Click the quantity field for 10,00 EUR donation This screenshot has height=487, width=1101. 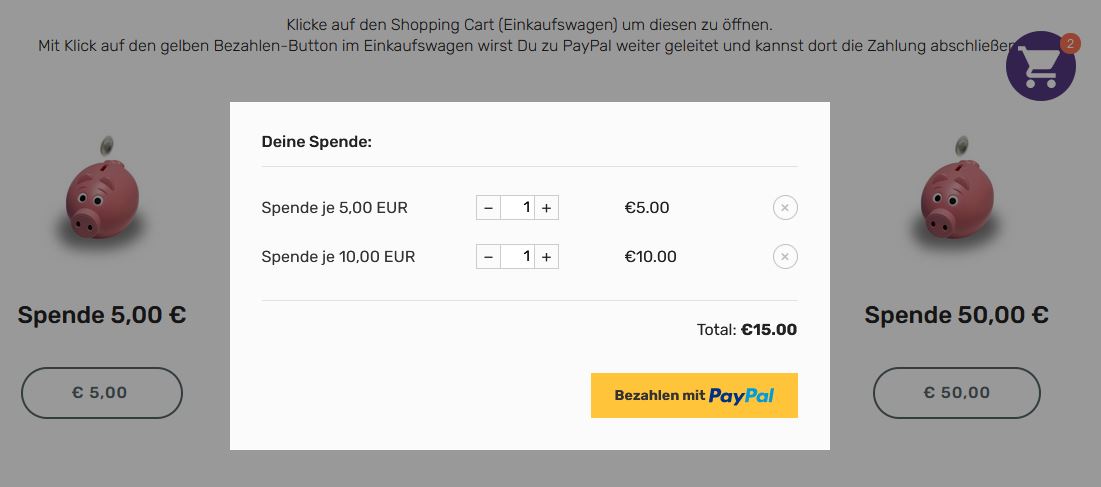tap(517, 257)
